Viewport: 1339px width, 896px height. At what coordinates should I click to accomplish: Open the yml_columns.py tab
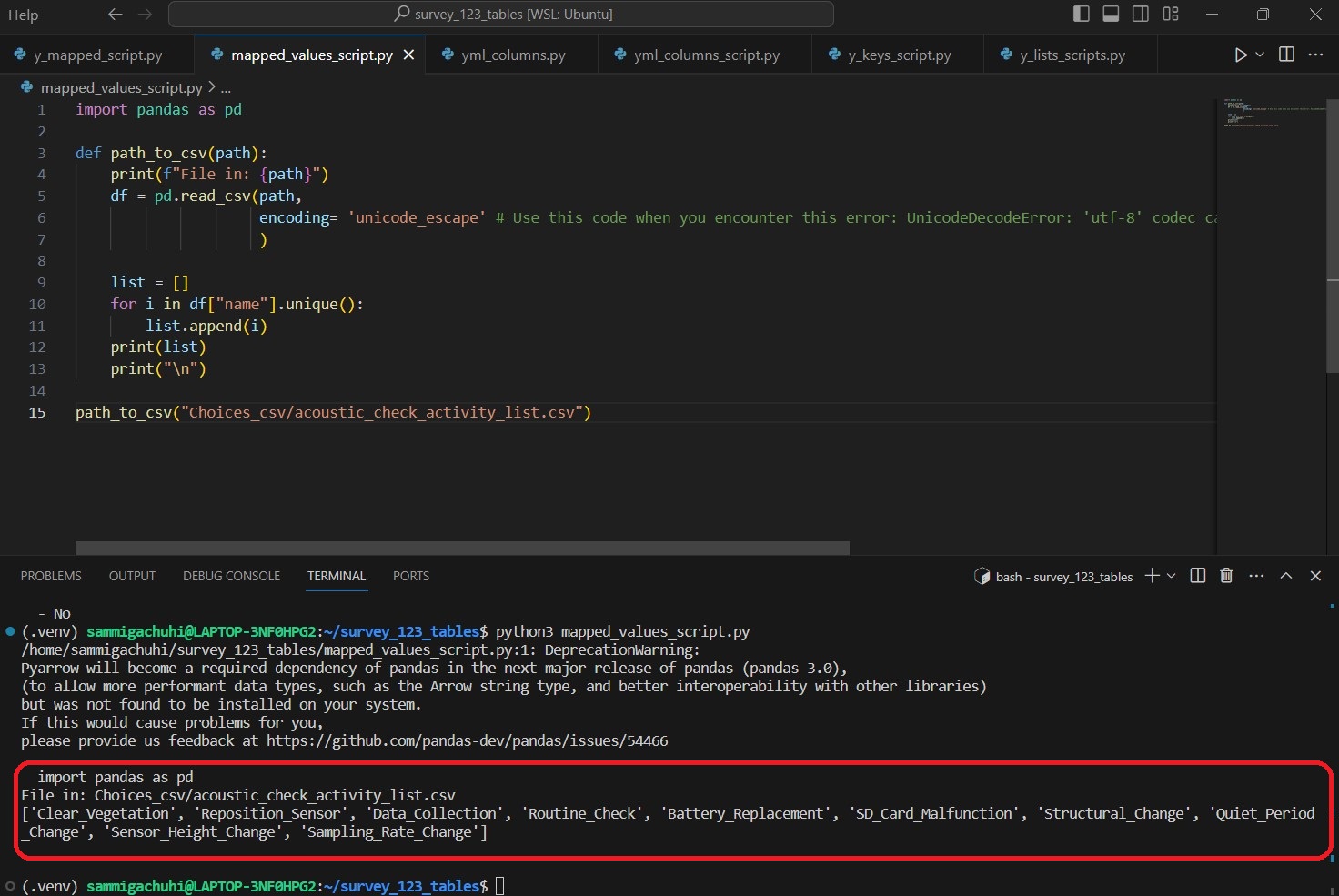pos(512,55)
